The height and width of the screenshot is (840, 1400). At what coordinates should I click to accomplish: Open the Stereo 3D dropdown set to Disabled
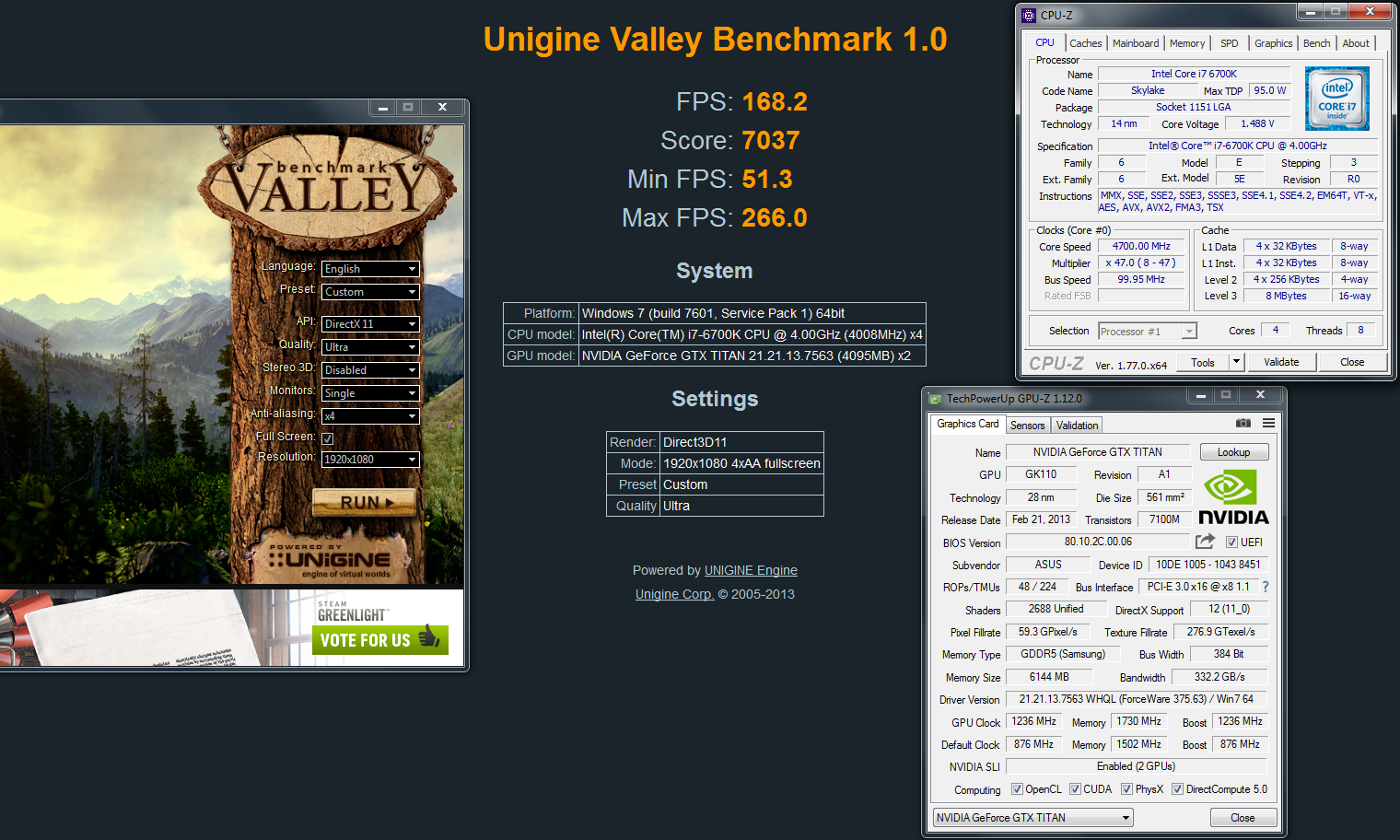[370, 370]
